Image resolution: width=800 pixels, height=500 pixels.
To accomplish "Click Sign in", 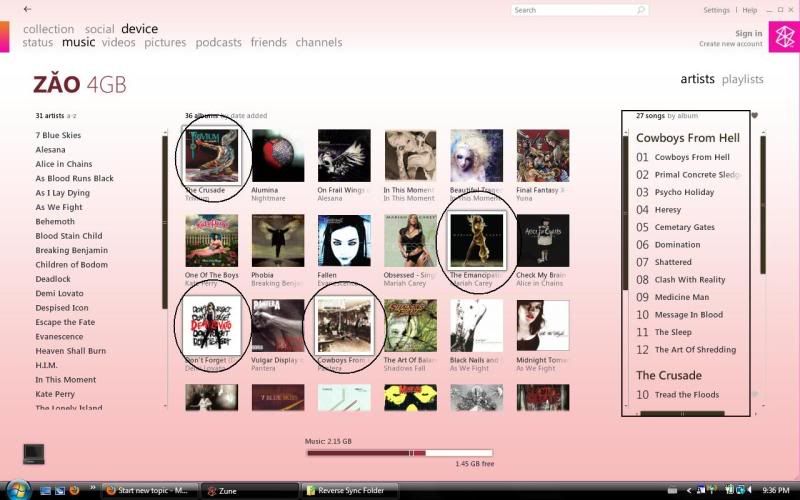I will (x=748, y=33).
